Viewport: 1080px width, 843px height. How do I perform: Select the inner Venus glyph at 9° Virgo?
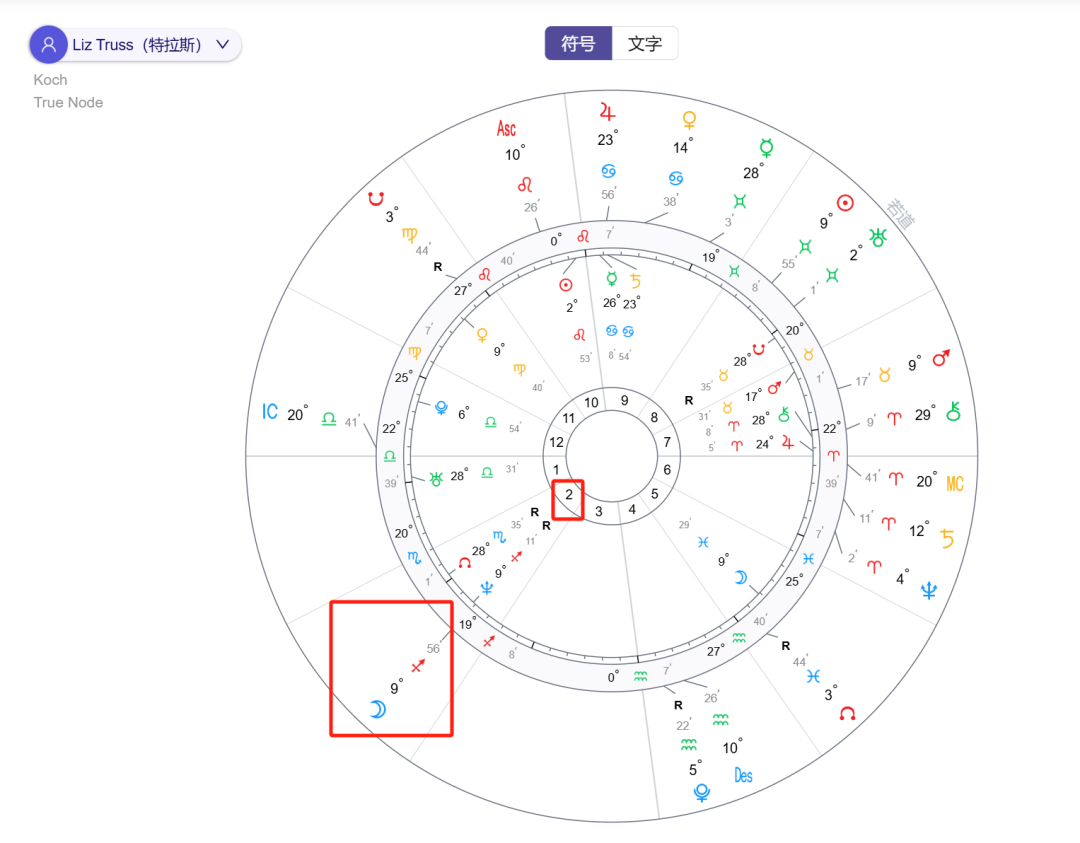coord(482,335)
